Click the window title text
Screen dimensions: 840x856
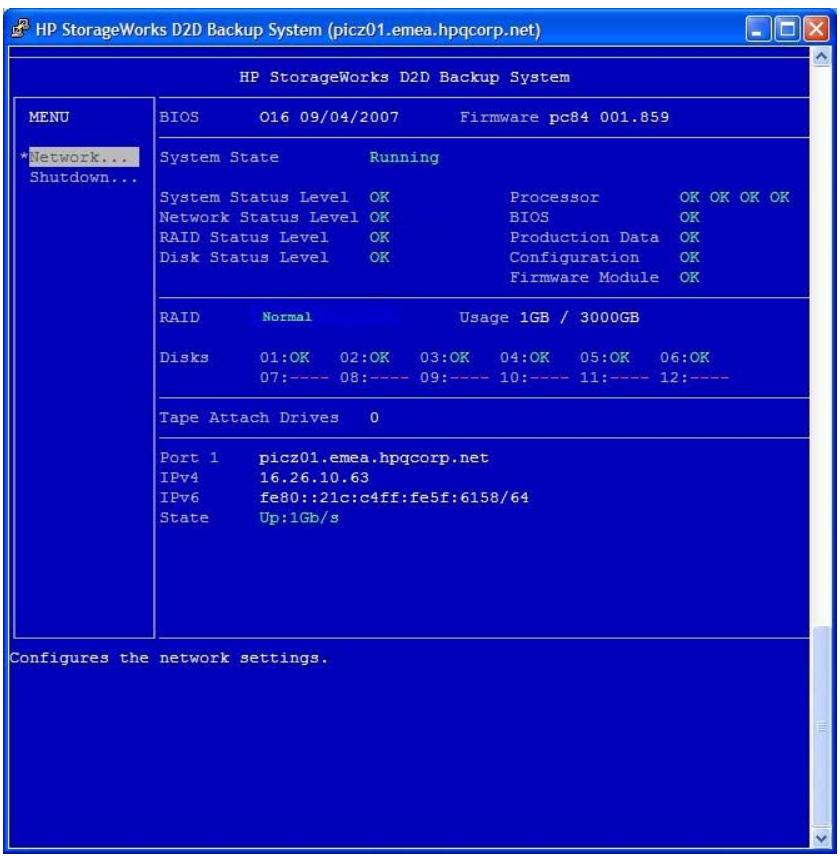(x=288, y=29)
